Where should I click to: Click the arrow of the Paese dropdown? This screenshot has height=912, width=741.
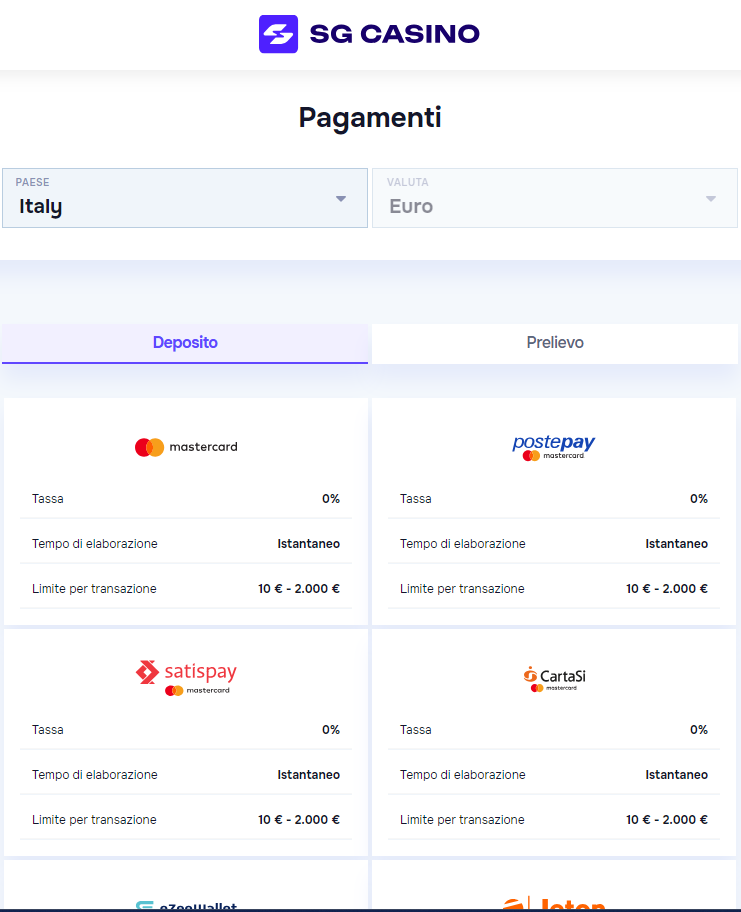pyautogui.click(x=341, y=199)
